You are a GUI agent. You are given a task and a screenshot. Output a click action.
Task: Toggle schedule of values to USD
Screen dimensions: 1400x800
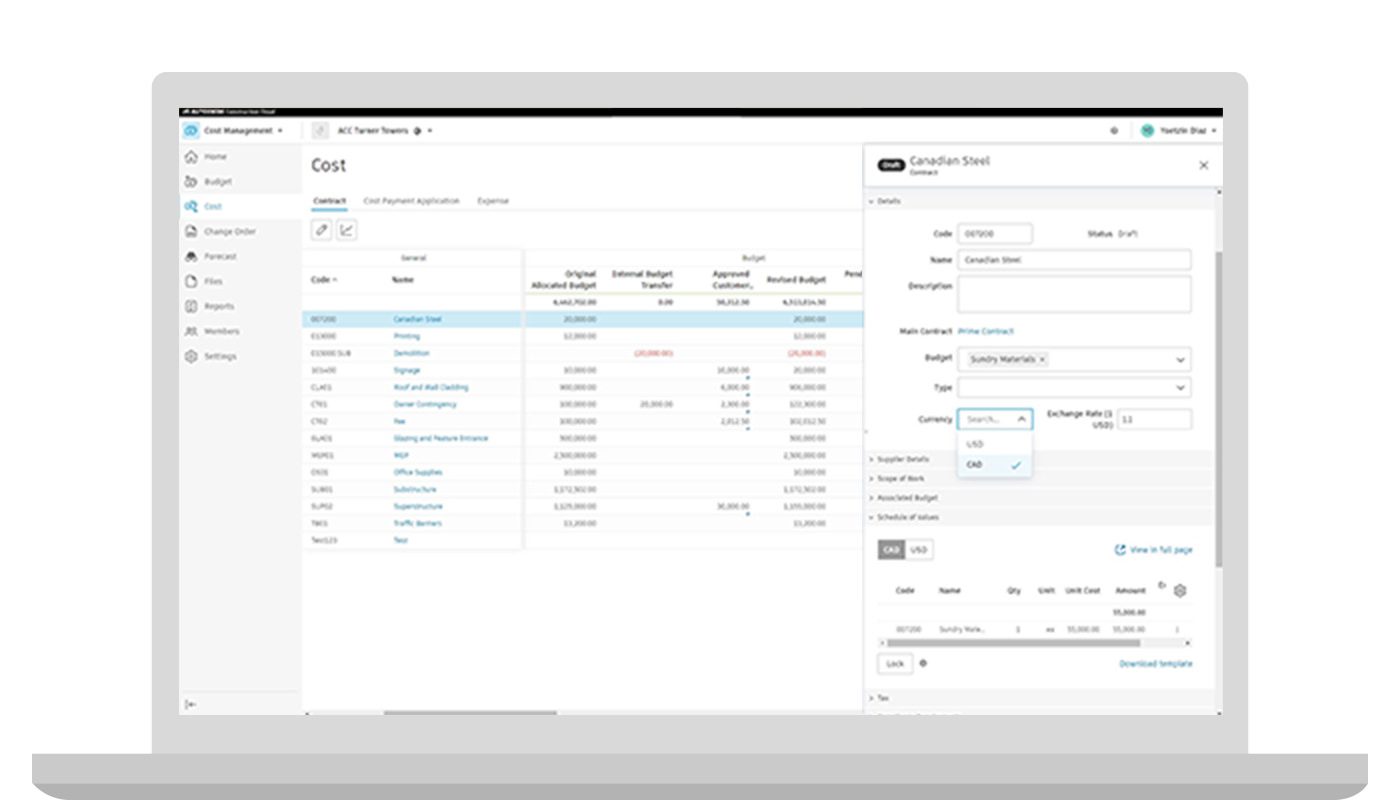tap(918, 550)
